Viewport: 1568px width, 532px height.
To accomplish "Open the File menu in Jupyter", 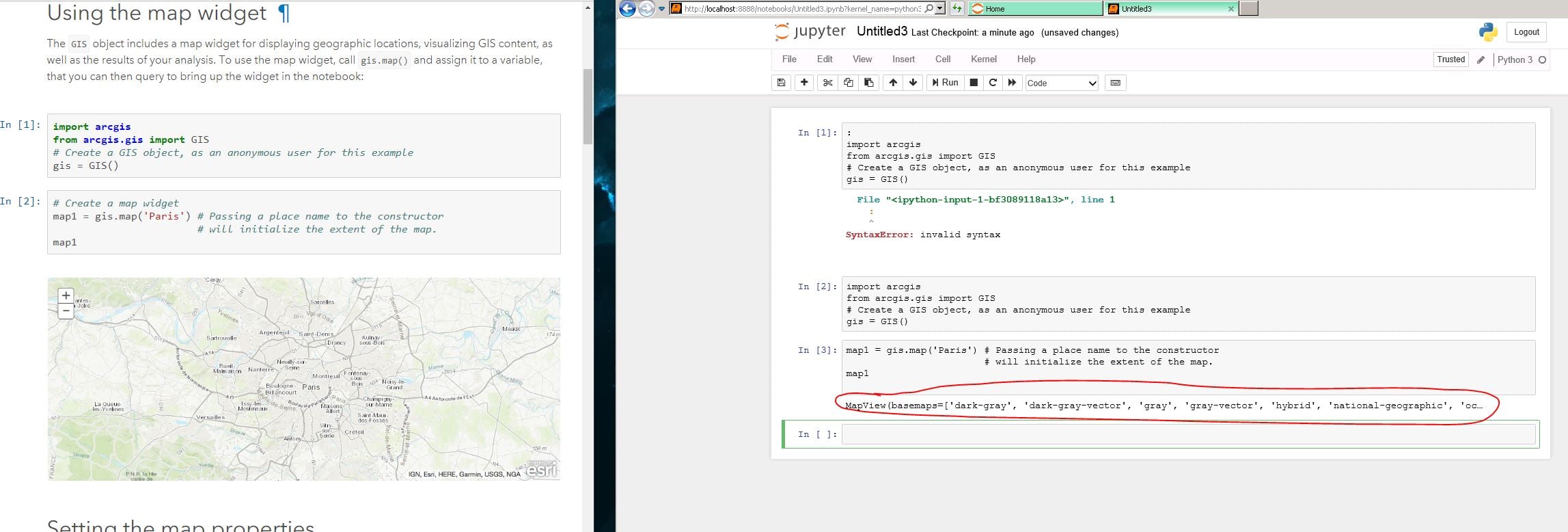I will click(789, 59).
